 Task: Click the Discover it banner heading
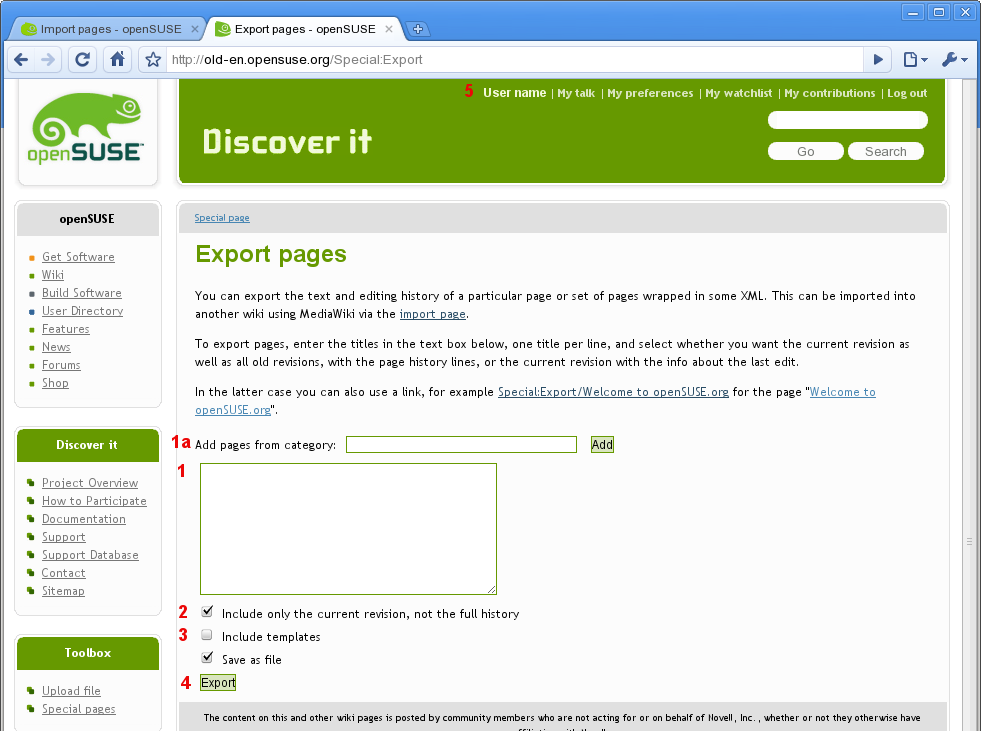point(287,141)
